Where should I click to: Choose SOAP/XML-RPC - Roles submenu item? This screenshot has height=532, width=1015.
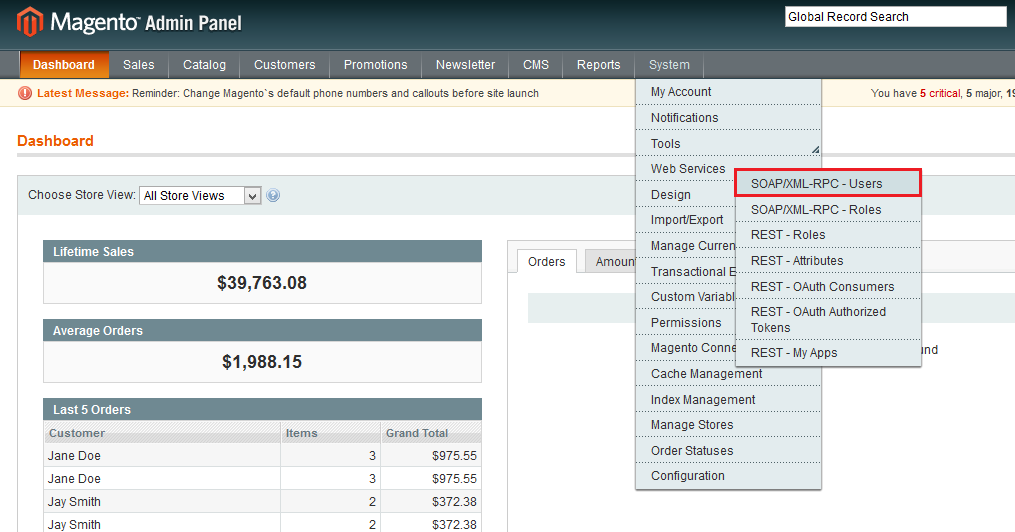point(828,210)
